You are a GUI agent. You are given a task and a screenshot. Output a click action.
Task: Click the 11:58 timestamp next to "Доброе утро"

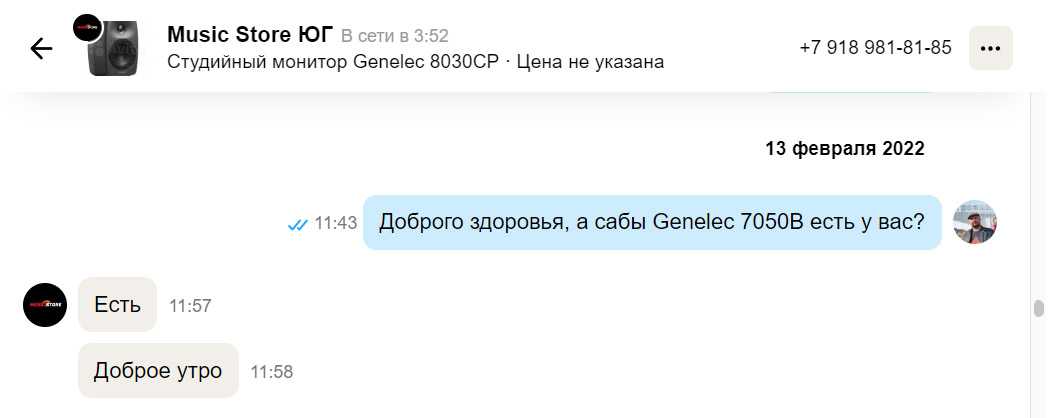(x=271, y=372)
